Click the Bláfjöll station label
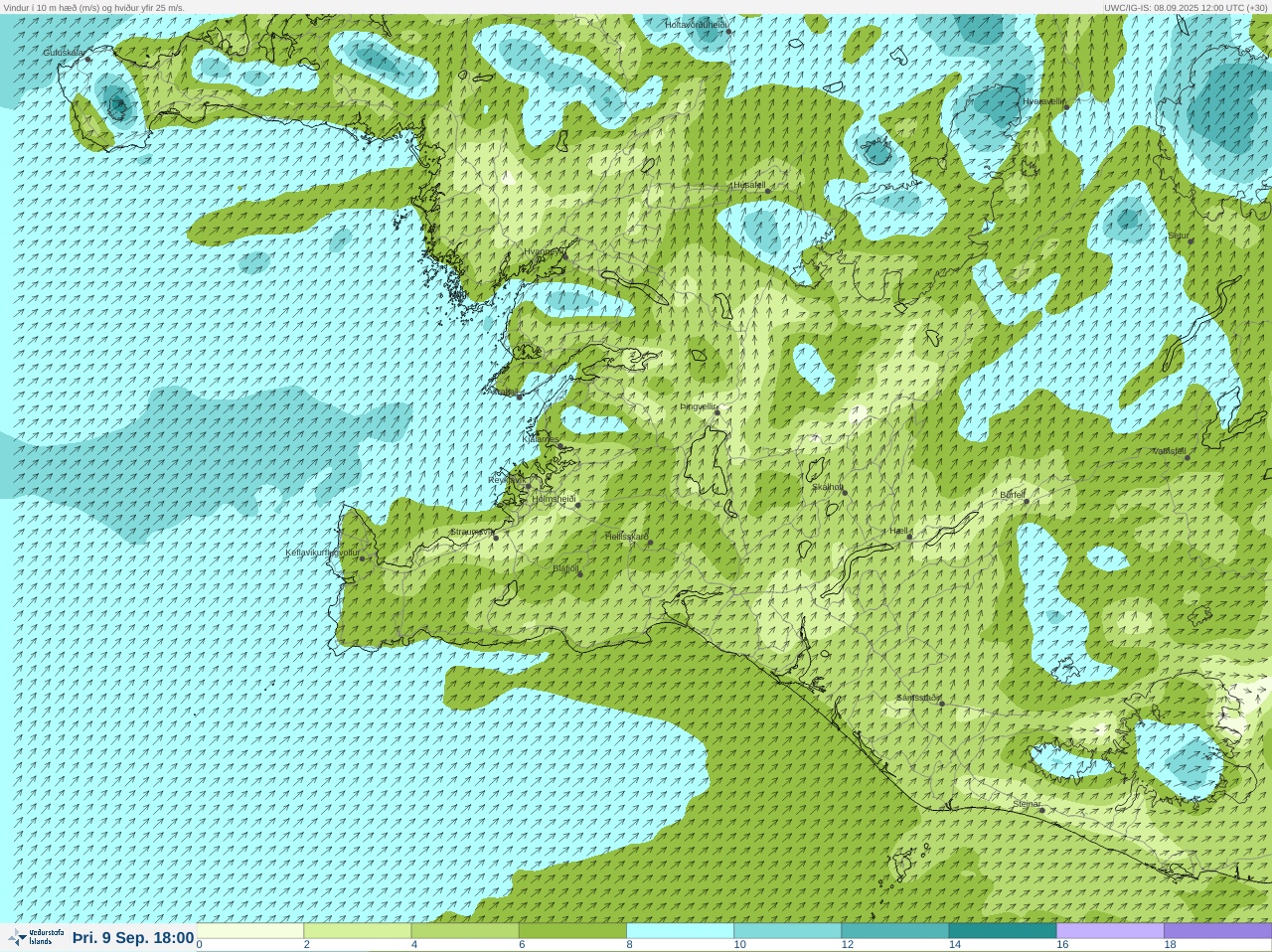 tap(566, 569)
